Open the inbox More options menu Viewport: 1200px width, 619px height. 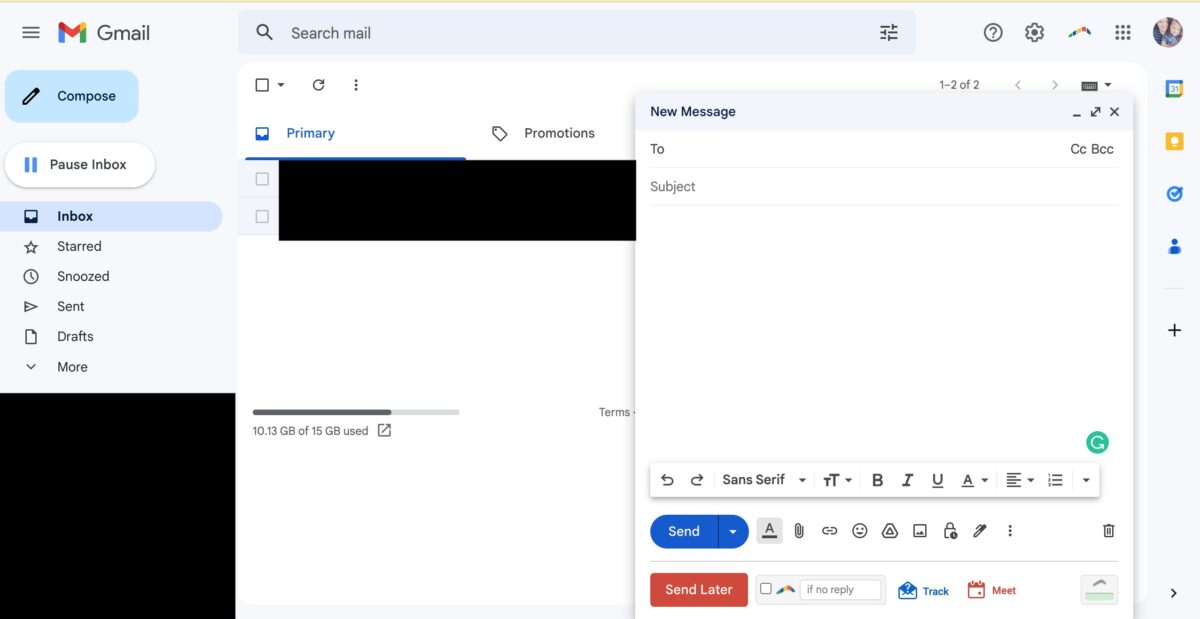(356, 85)
